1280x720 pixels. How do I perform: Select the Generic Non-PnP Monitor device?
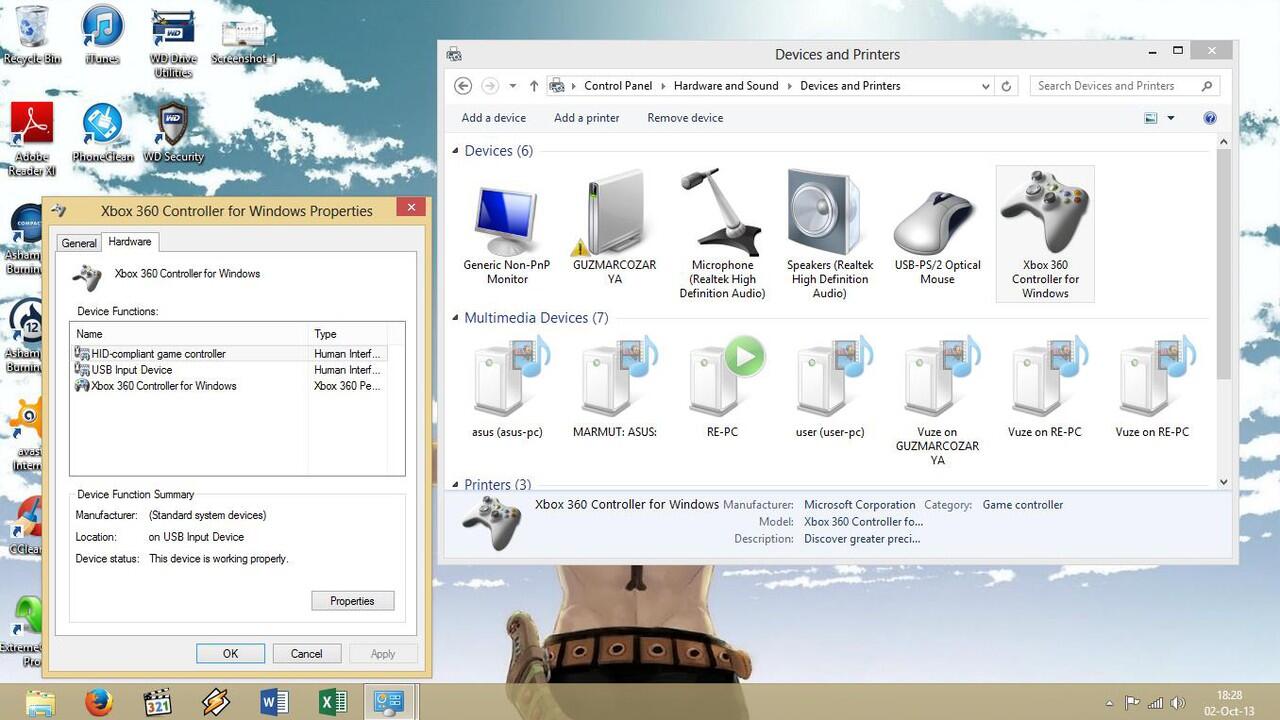(507, 236)
